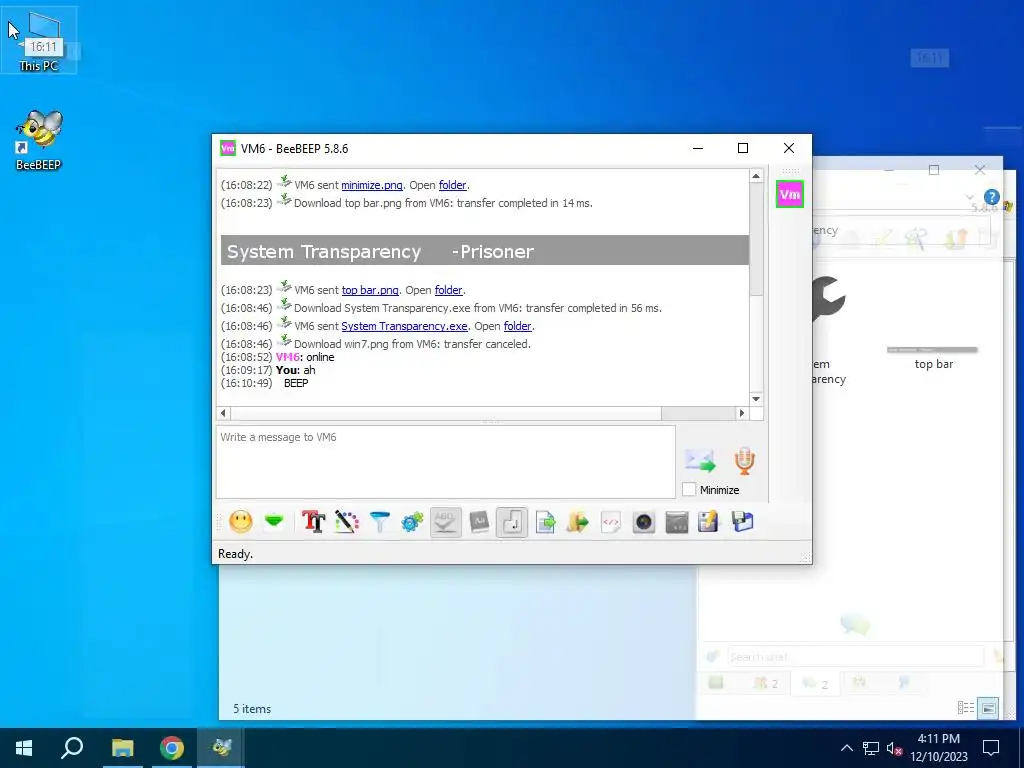This screenshot has width=1024, height=768.
Task: Click chat horizontal scrollbar right arrow
Action: click(x=741, y=413)
